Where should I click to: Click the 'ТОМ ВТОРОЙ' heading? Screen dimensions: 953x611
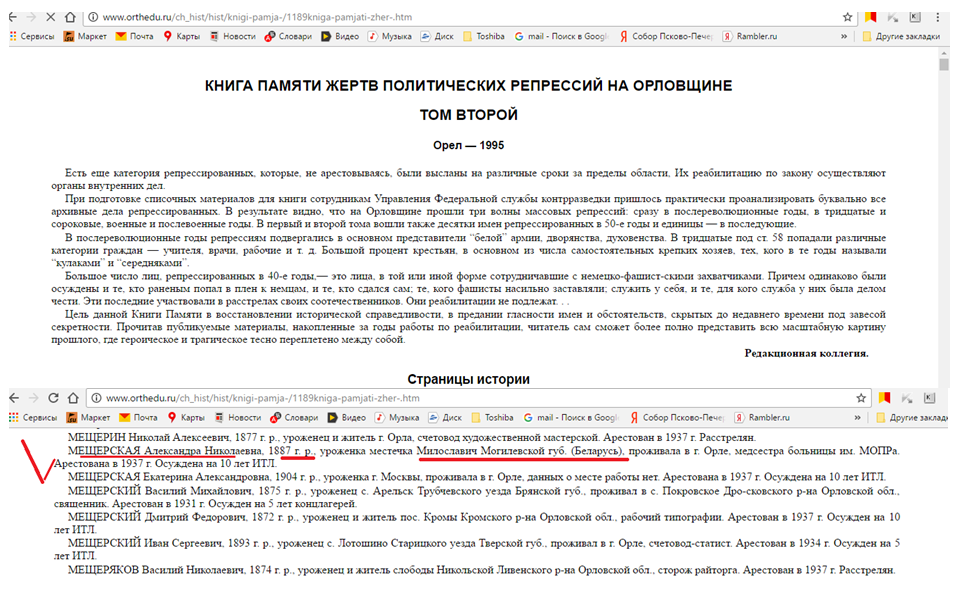tap(468, 116)
